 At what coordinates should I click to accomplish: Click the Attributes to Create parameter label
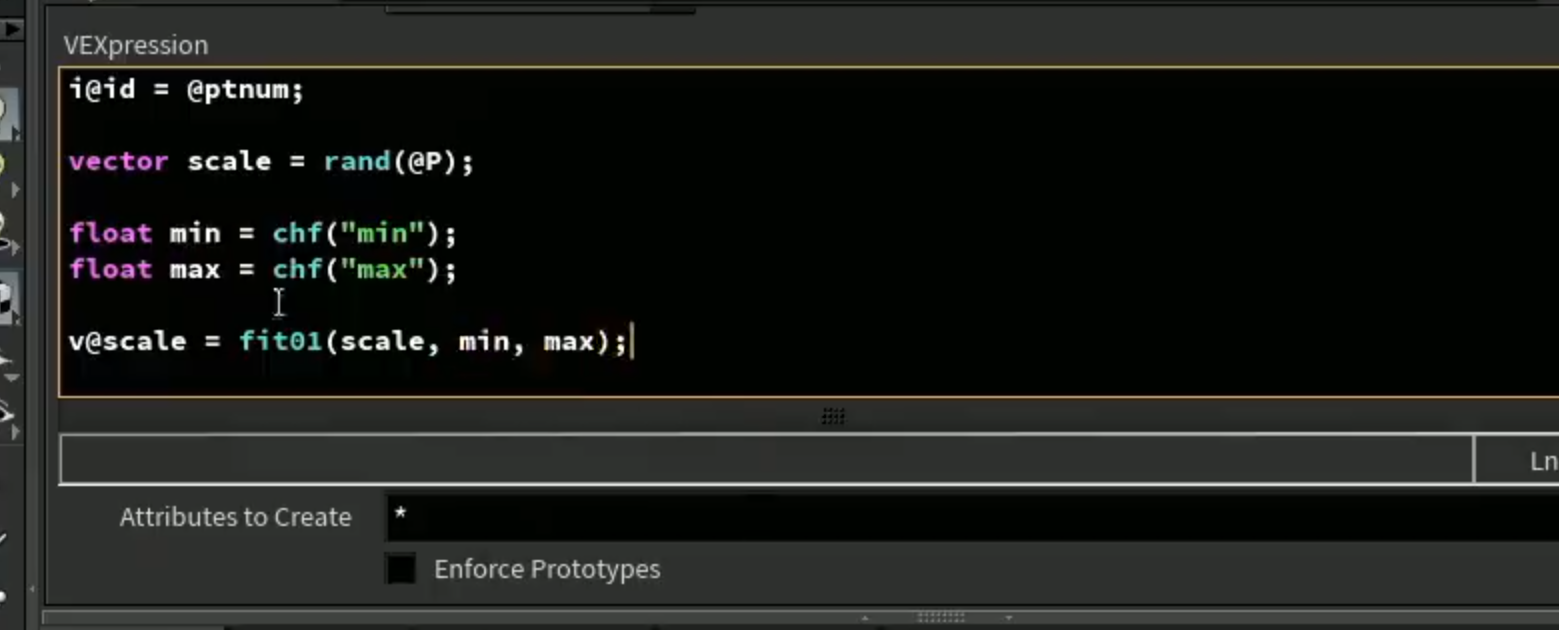pyautogui.click(x=236, y=517)
